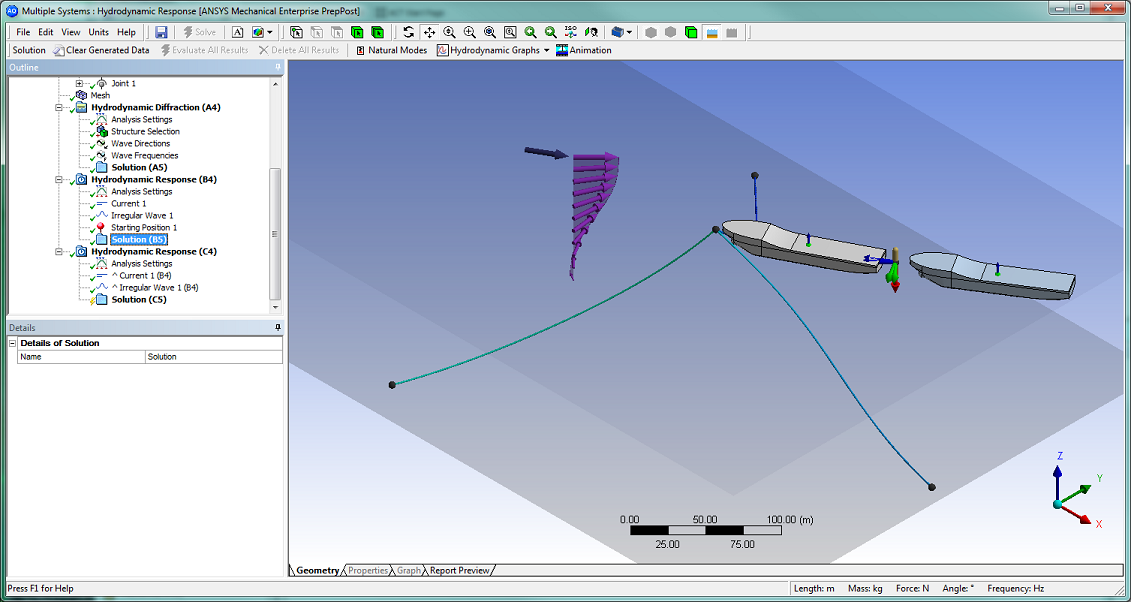Select the Solution (B5) tree item
Viewport: 1131px width, 602px height.
(140, 239)
